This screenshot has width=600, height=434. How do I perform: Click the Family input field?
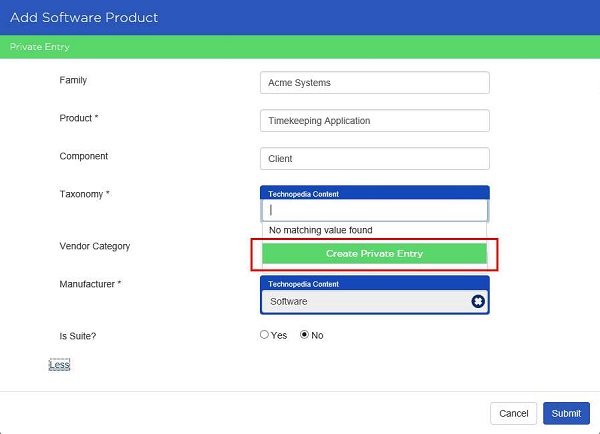[x=375, y=83]
